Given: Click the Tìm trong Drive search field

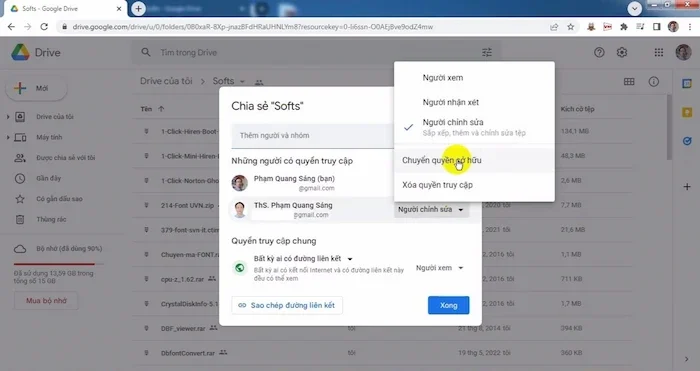Looking at the screenshot, I should 317,52.
